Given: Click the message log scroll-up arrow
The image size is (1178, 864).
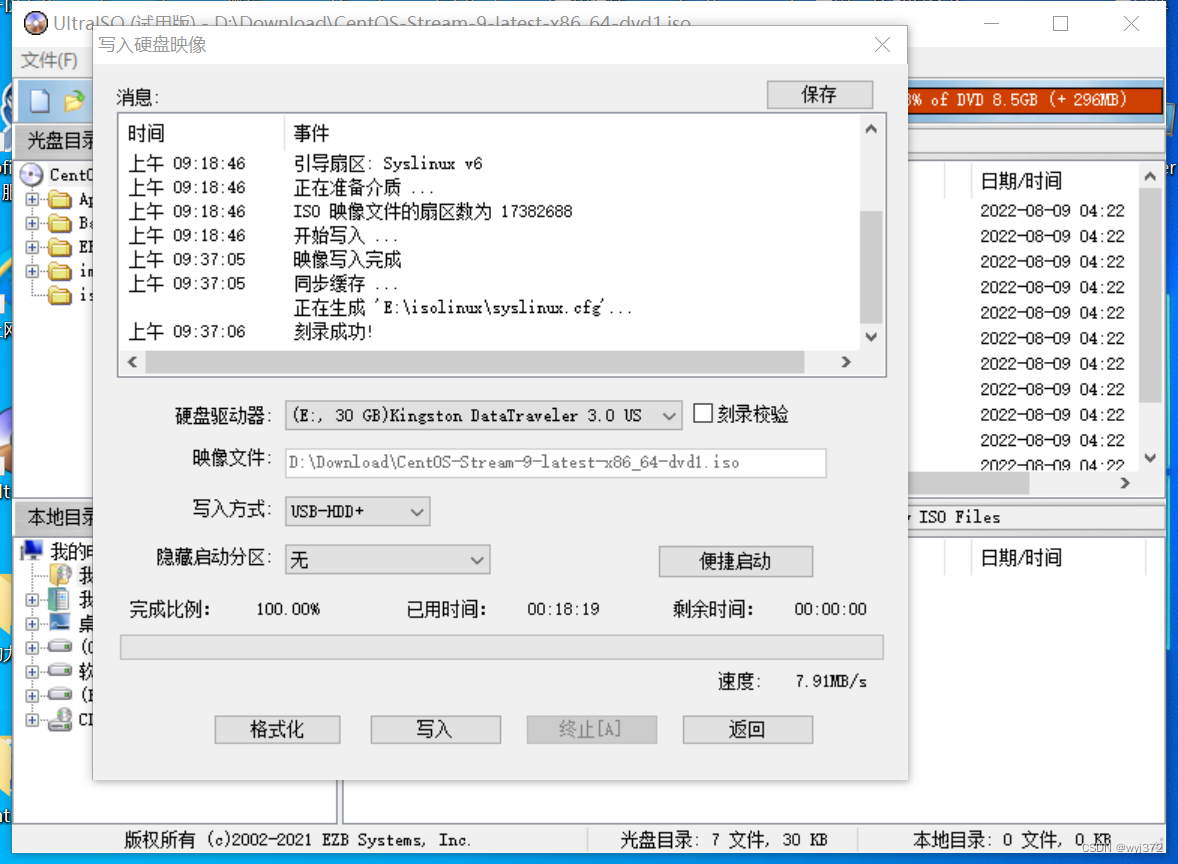Looking at the screenshot, I should tap(871, 129).
